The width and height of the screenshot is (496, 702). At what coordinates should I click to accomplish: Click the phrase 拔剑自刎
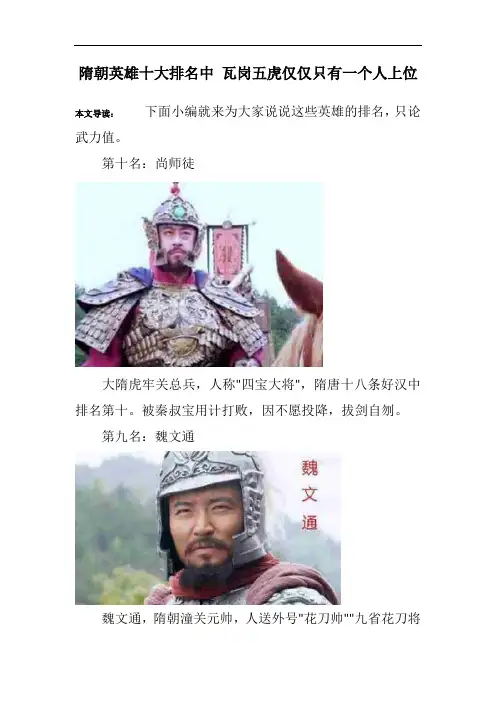[368, 410]
